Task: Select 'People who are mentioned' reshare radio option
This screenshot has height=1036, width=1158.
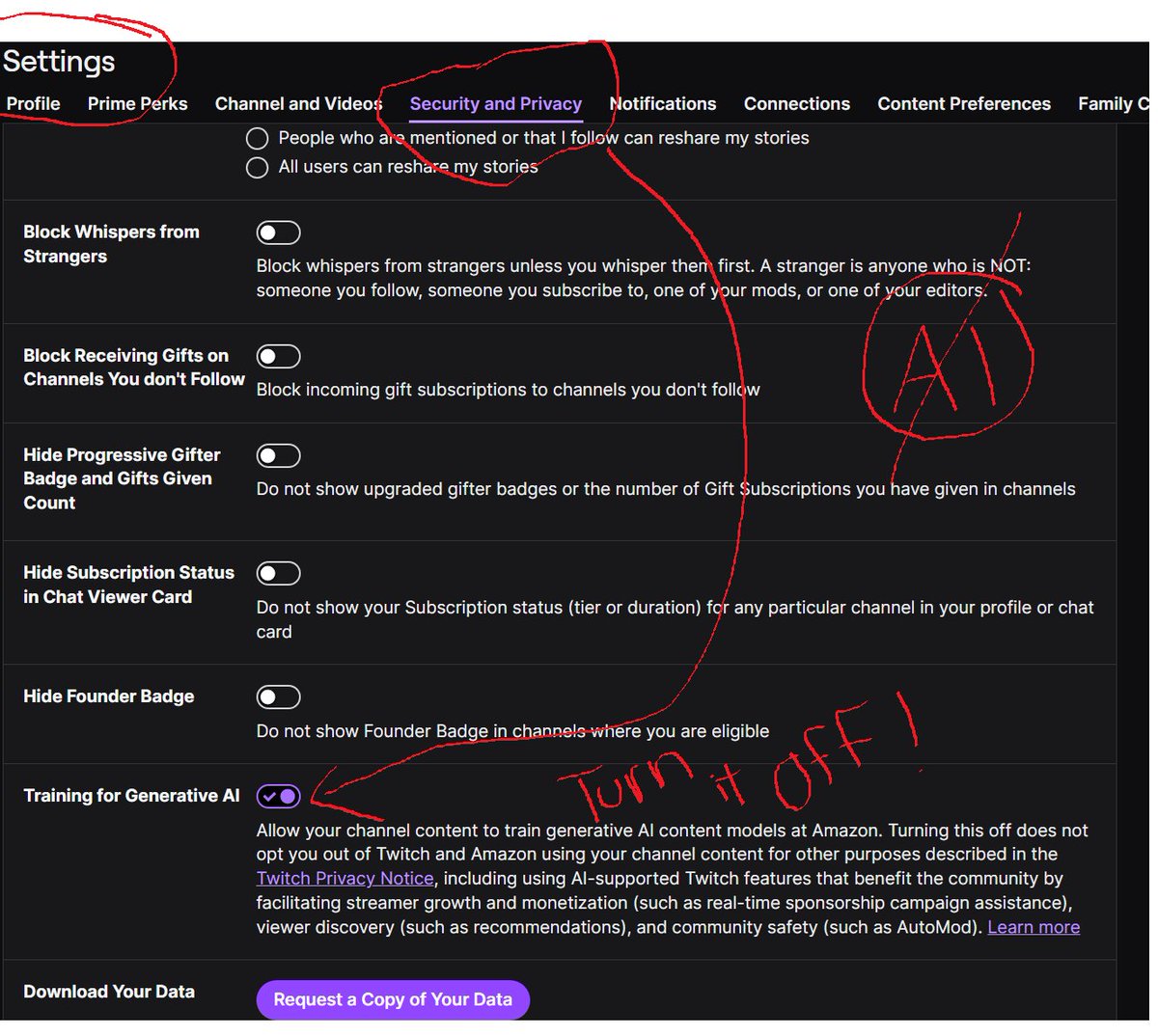Action: [257, 138]
